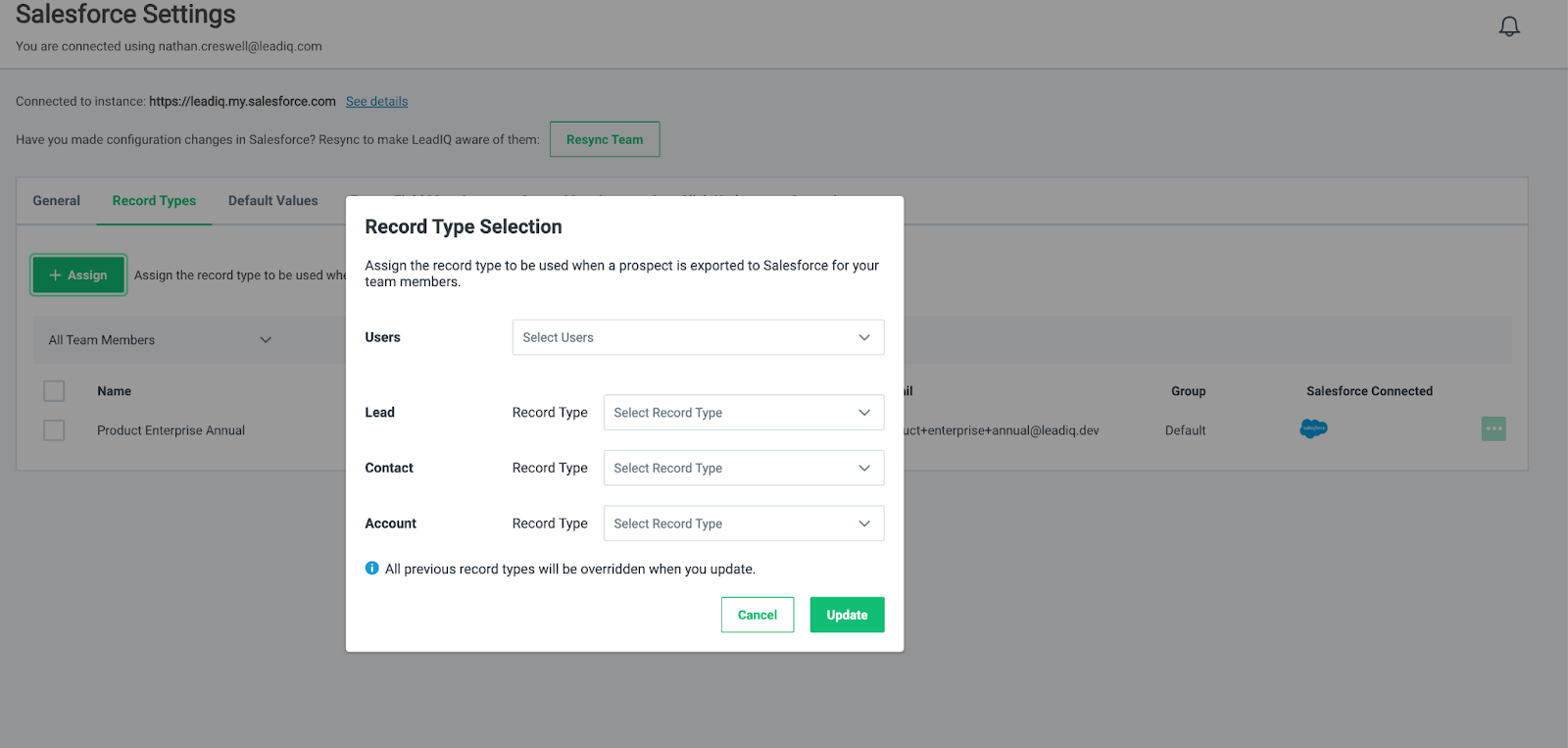
Task: Open the Account record type dropdown
Action: [743, 524]
